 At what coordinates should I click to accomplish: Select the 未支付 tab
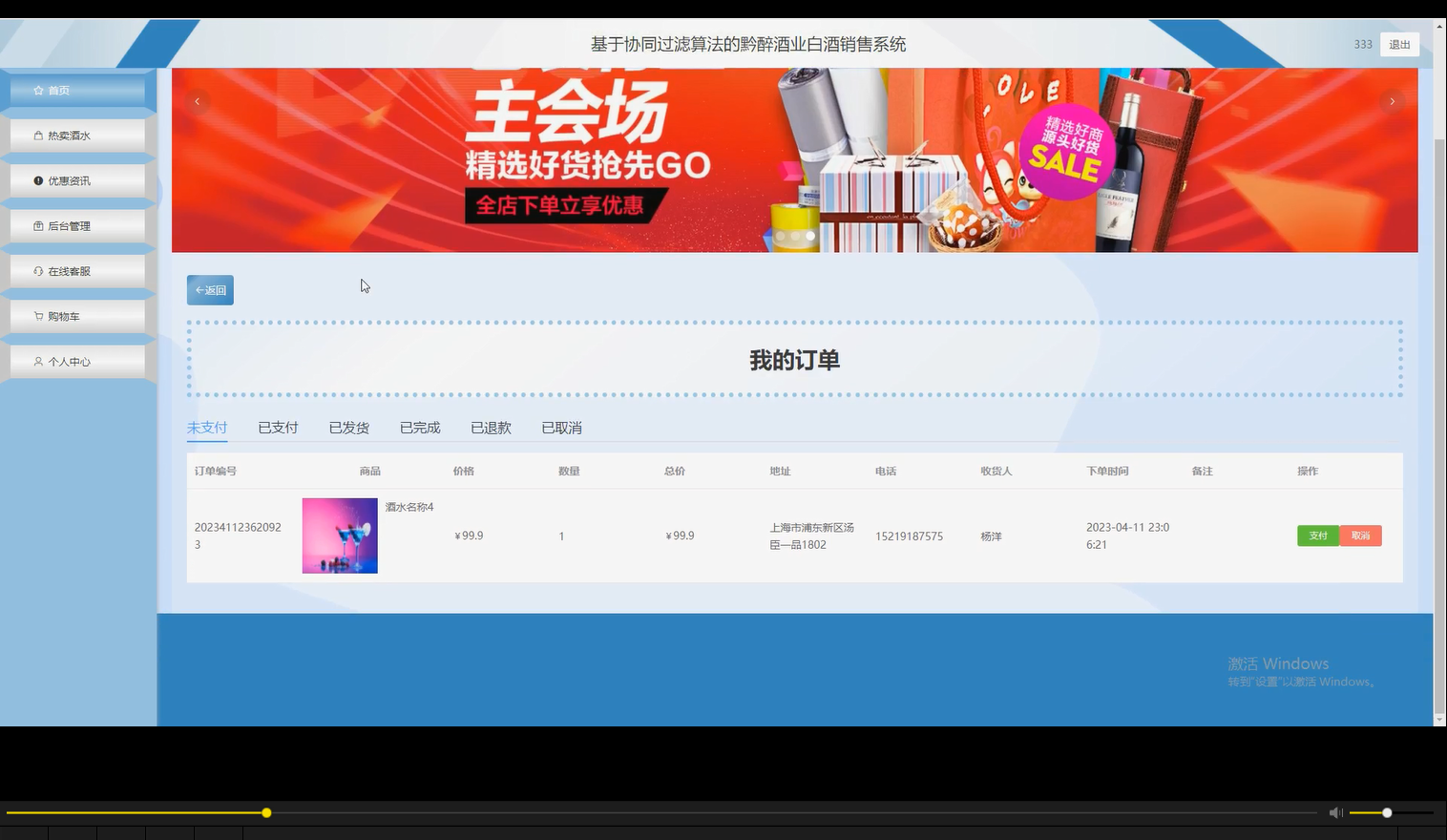click(207, 427)
